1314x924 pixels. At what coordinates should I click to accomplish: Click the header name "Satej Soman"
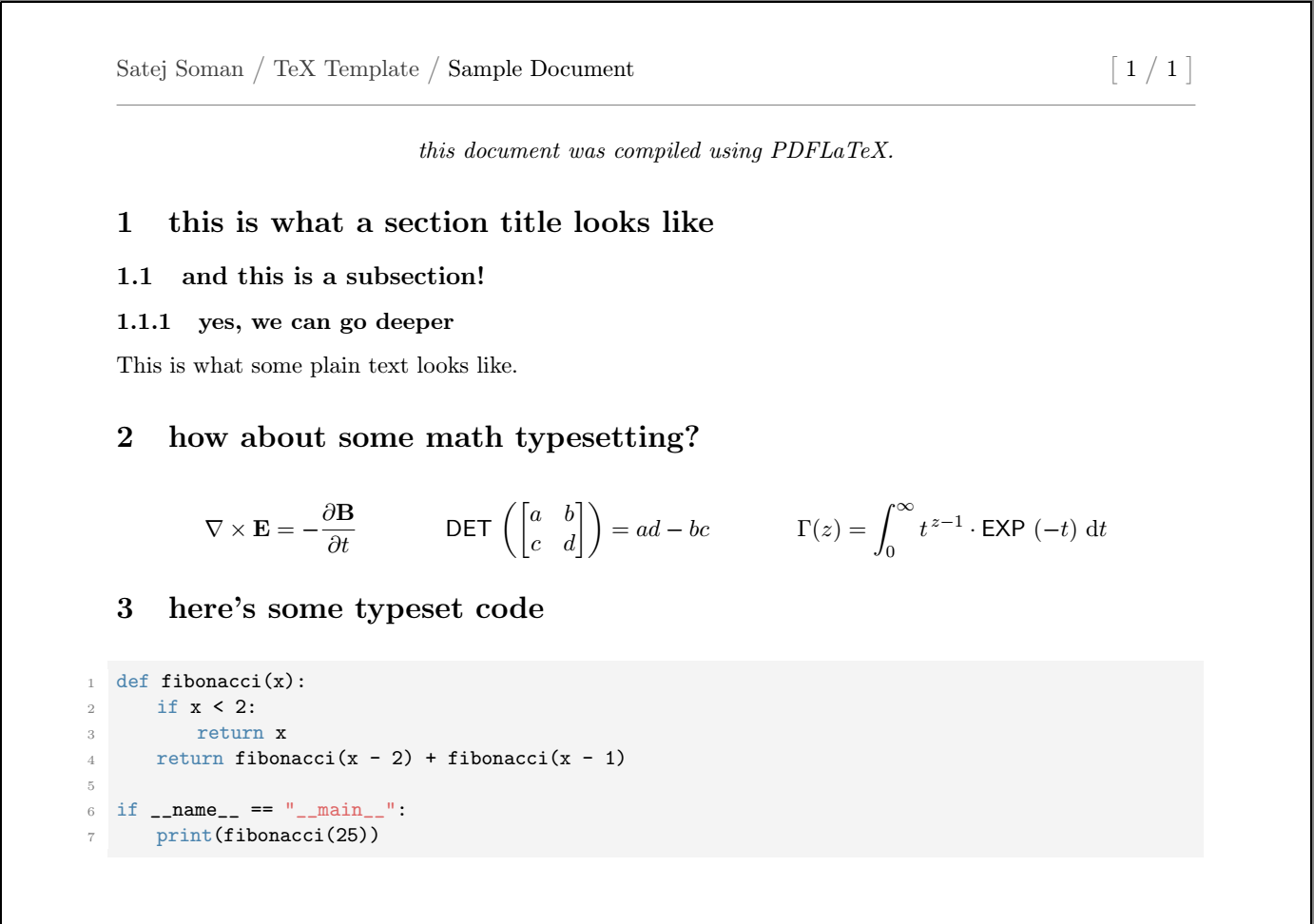[x=180, y=69]
